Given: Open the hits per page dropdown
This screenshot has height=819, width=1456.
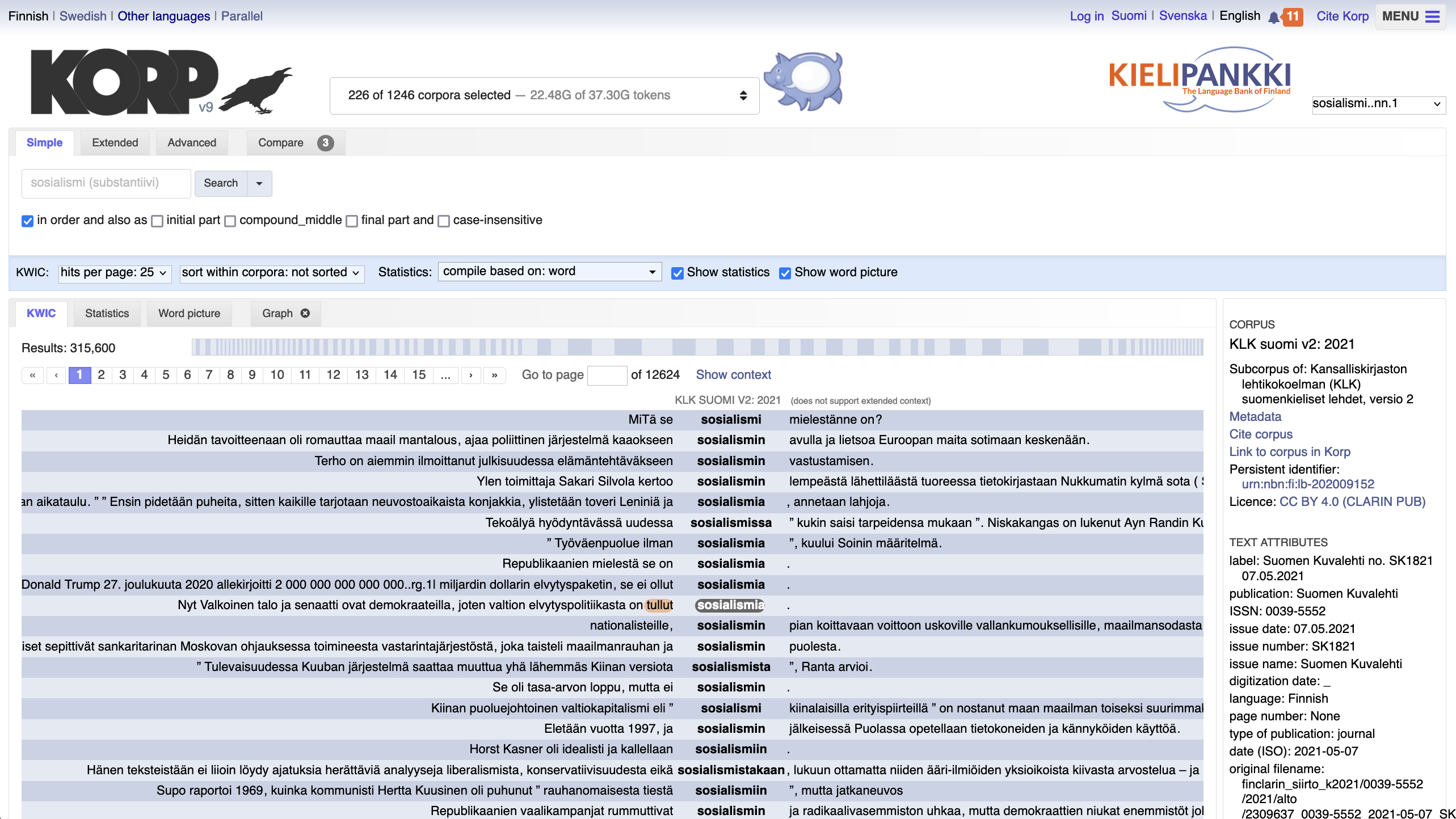Looking at the screenshot, I should (x=113, y=273).
